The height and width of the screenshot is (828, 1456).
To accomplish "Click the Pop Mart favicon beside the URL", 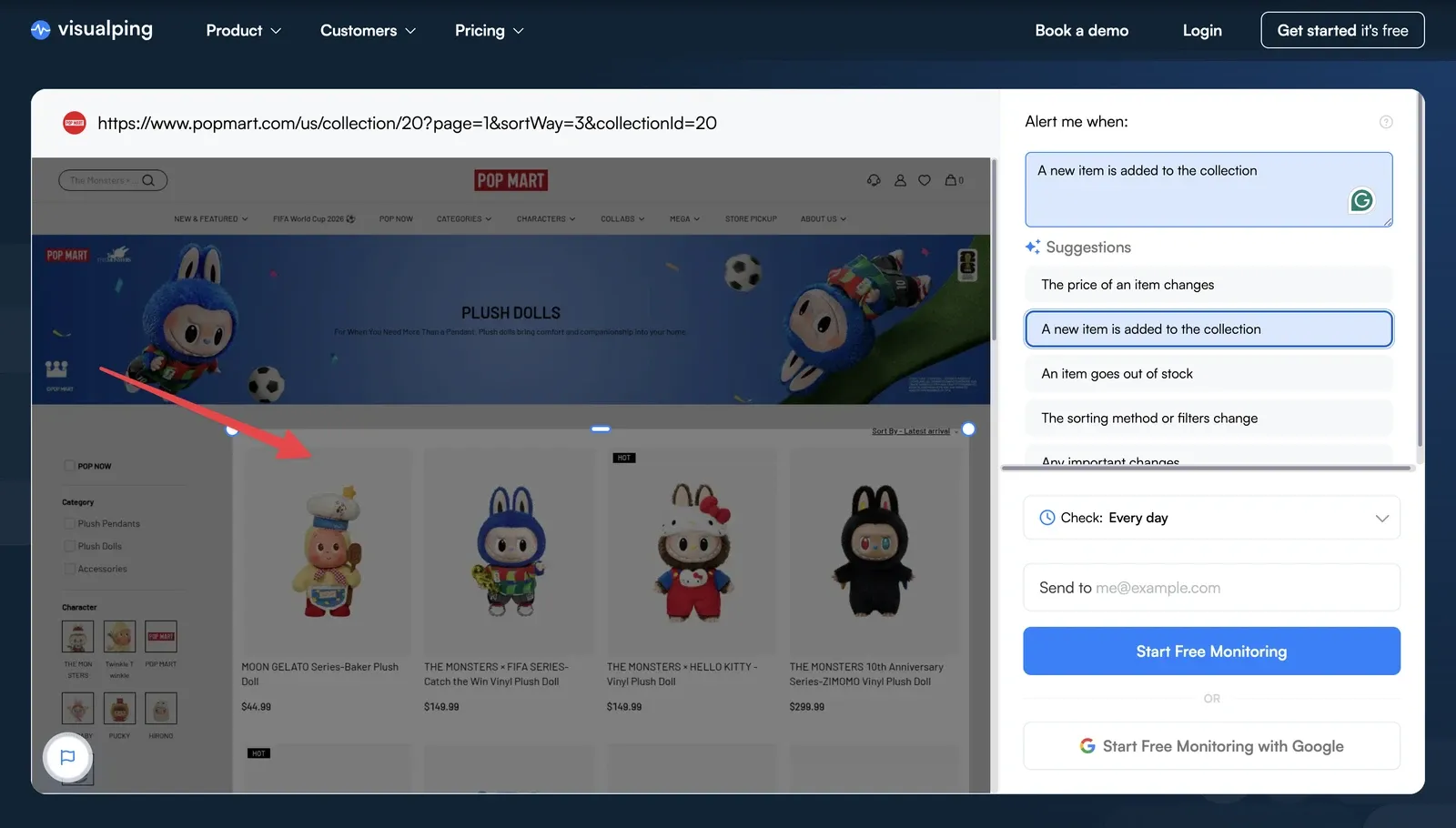I will coord(75,123).
